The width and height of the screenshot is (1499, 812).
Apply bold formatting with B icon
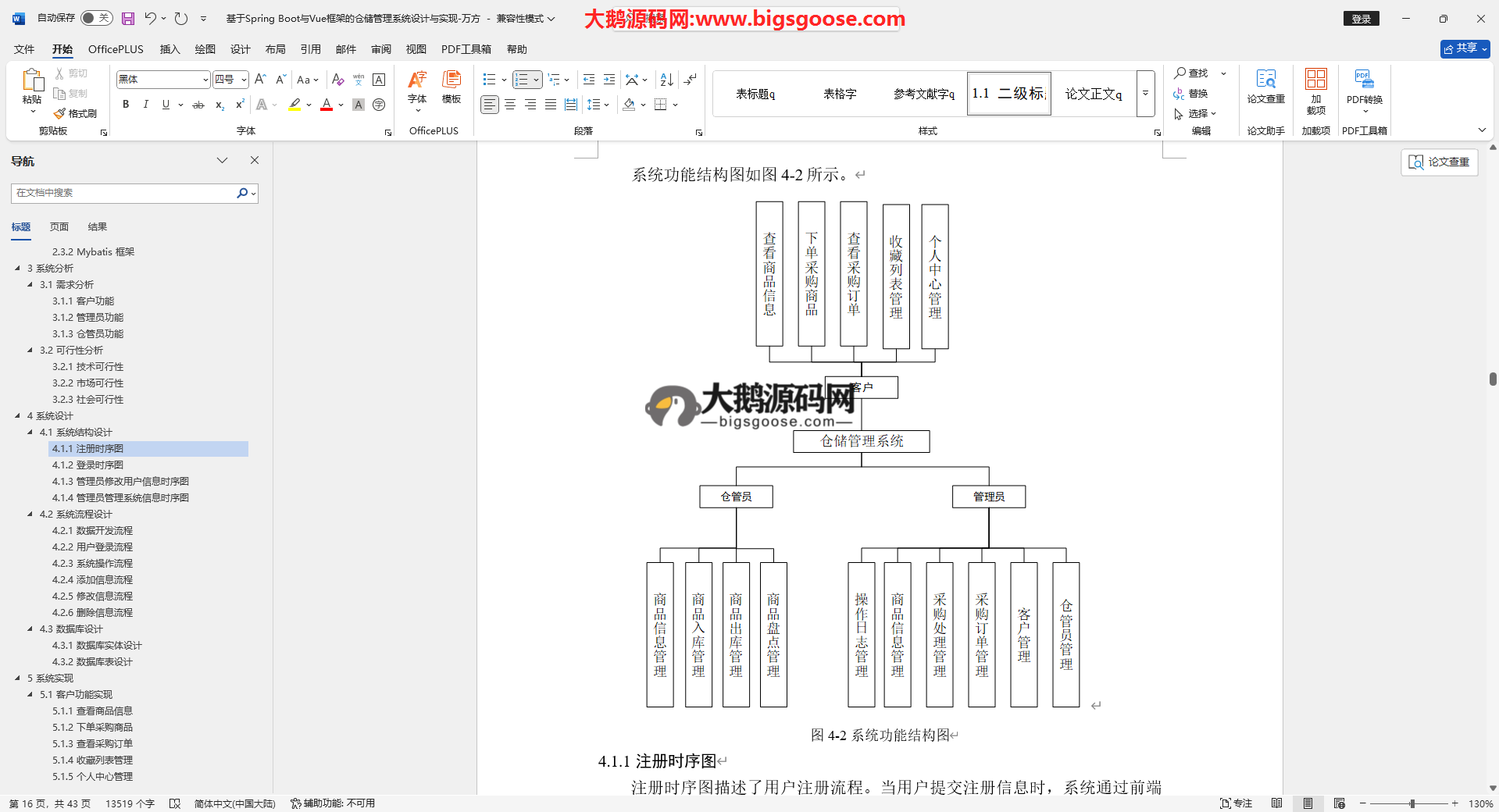126,105
